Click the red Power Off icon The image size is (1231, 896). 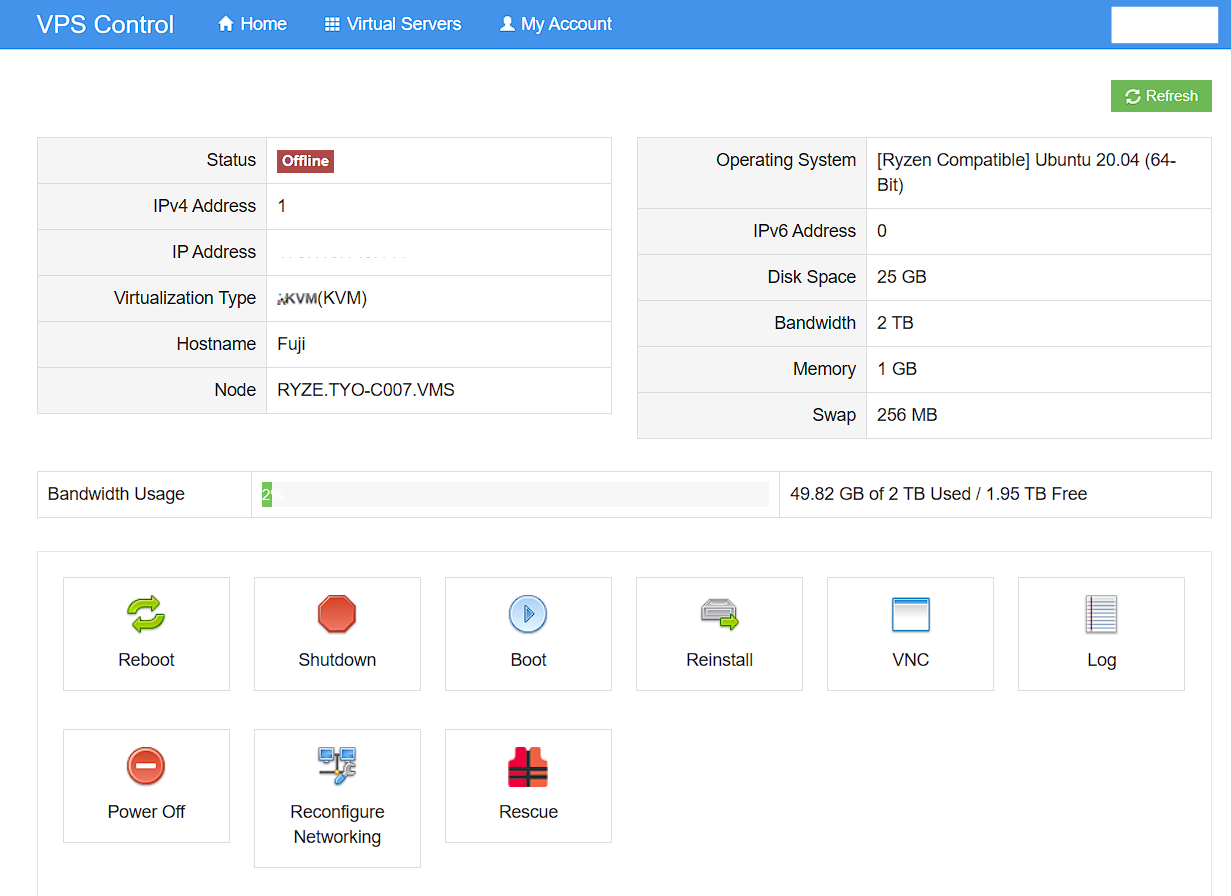(146, 766)
